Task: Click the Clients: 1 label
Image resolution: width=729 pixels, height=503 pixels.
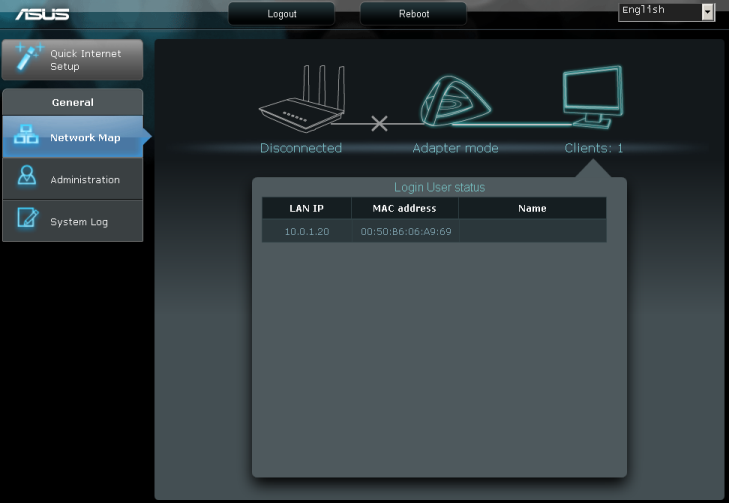Action: click(593, 148)
